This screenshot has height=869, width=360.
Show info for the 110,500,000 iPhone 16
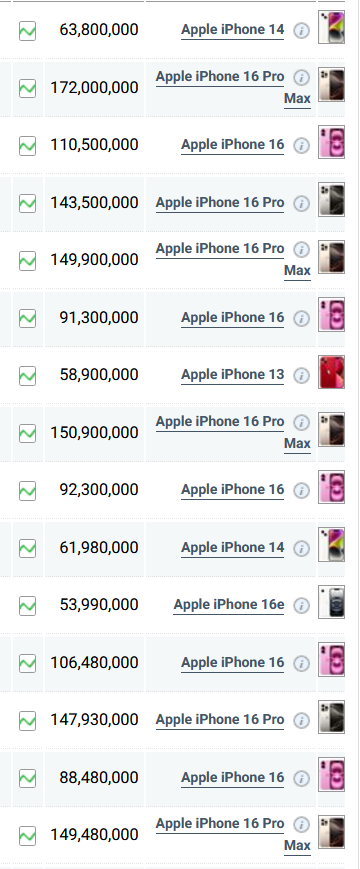(x=301, y=146)
